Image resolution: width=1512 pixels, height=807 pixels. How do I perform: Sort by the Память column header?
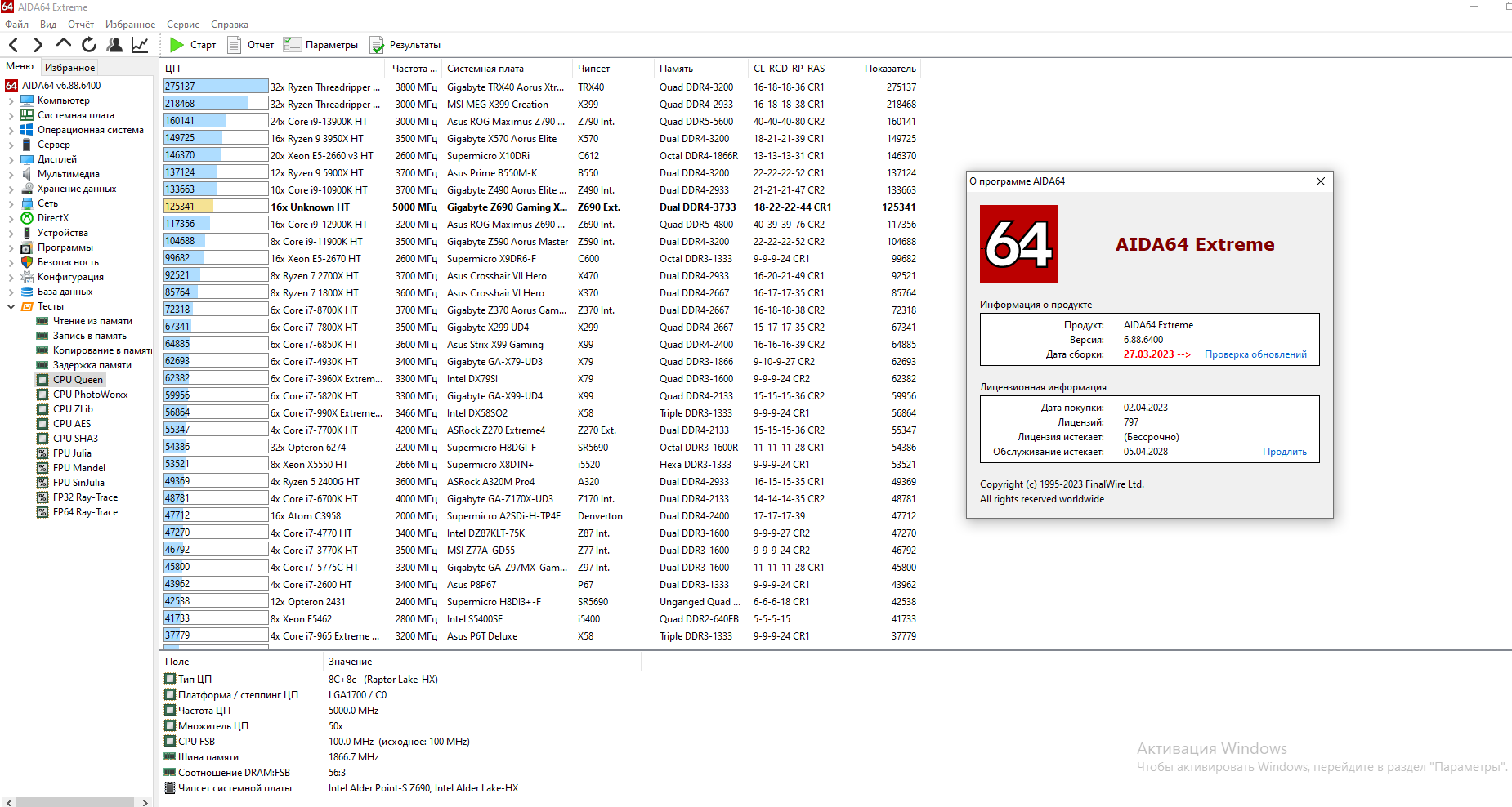[701, 69]
